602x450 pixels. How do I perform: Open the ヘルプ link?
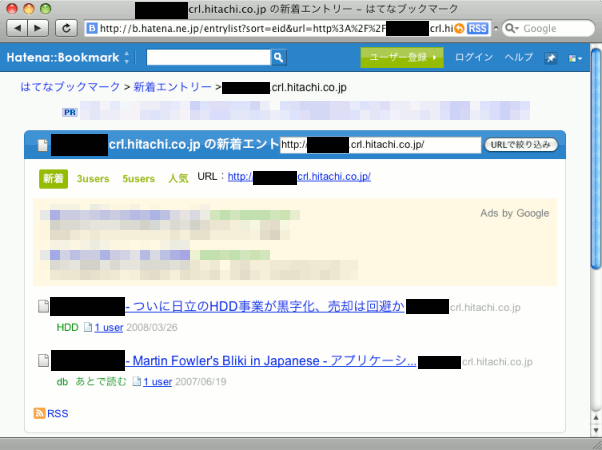(x=519, y=57)
